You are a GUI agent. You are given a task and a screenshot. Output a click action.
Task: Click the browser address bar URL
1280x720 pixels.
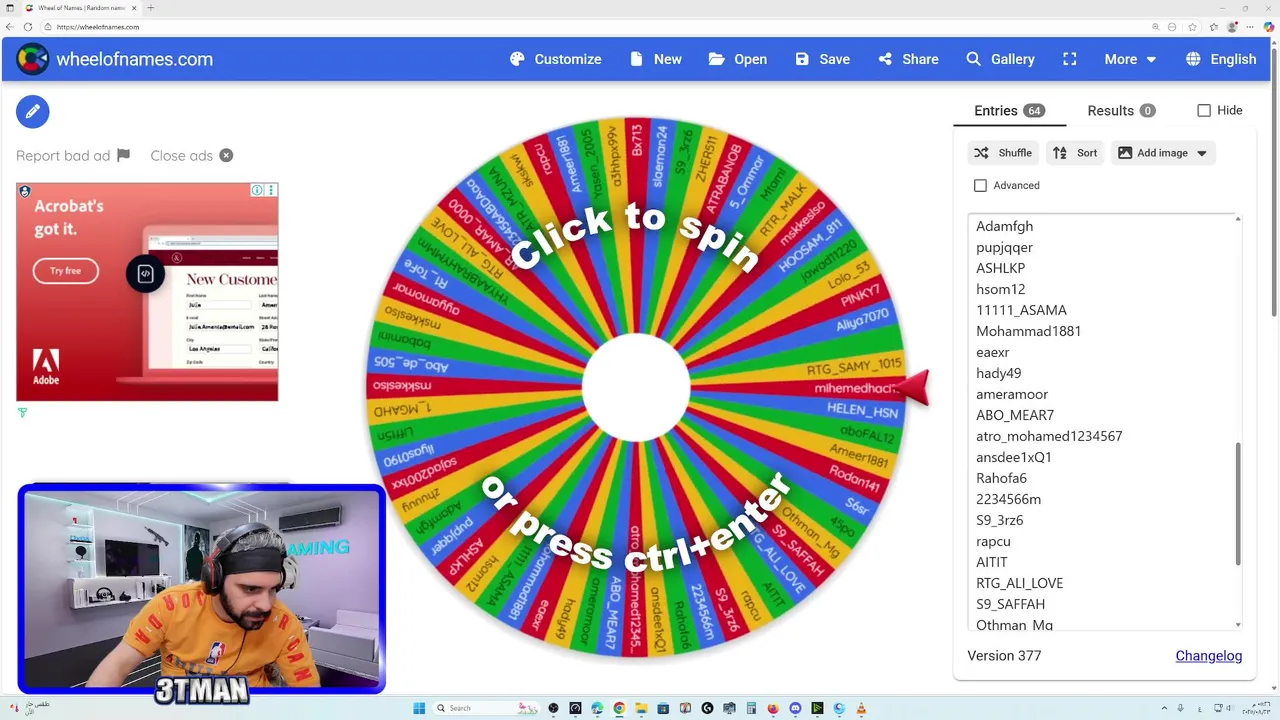pos(98,27)
